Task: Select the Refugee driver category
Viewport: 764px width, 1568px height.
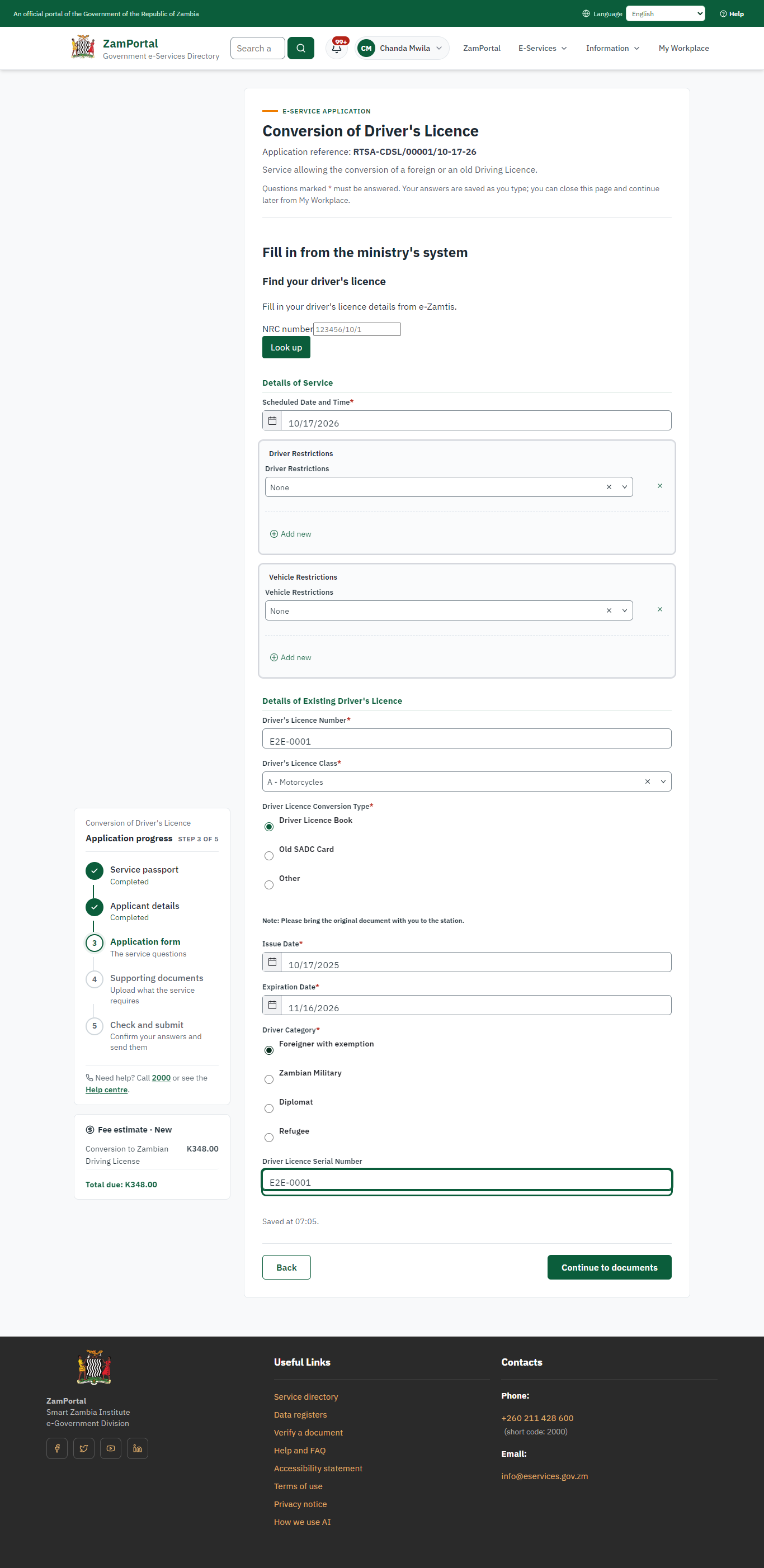Action: 268,1138
